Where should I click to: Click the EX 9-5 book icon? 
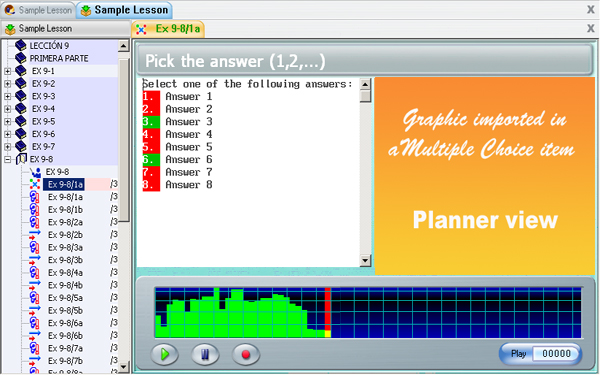pyautogui.click(x=20, y=121)
